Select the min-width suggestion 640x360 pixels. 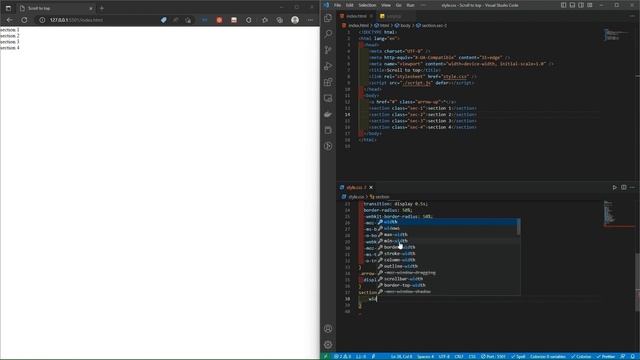(x=447, y=241)
